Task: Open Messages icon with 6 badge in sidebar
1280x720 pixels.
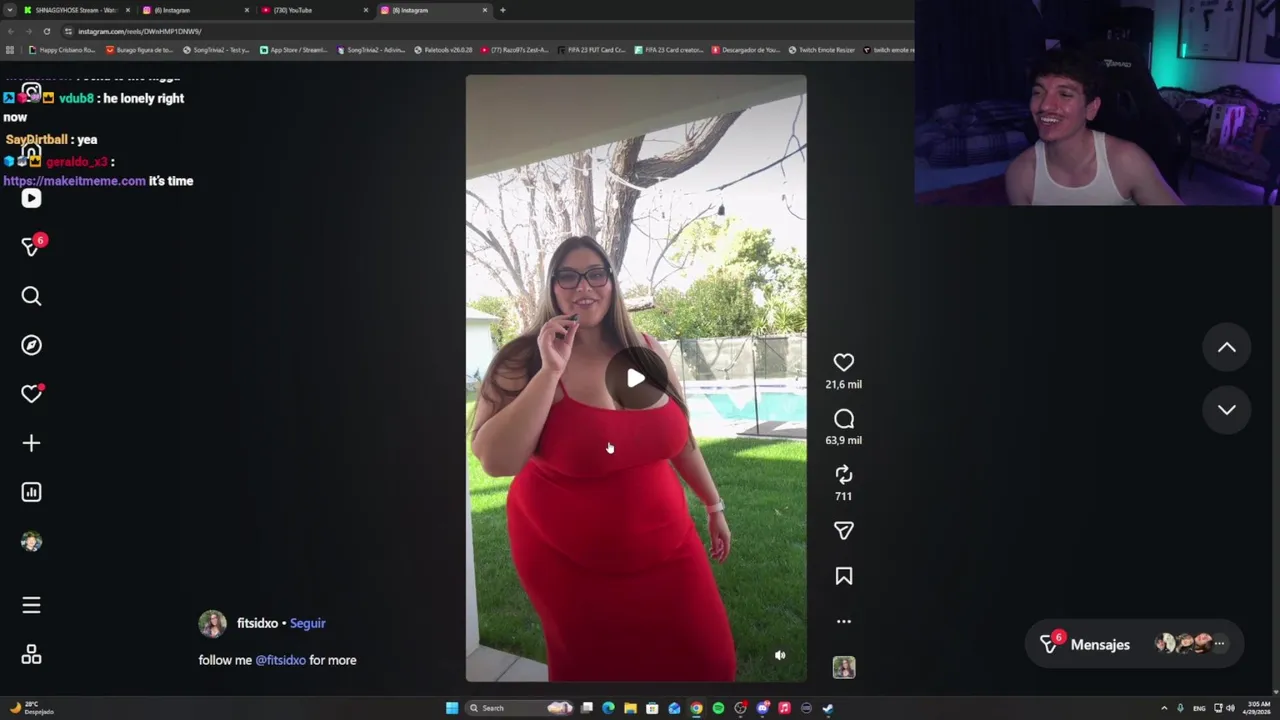Action: click(x=33, y=245)
